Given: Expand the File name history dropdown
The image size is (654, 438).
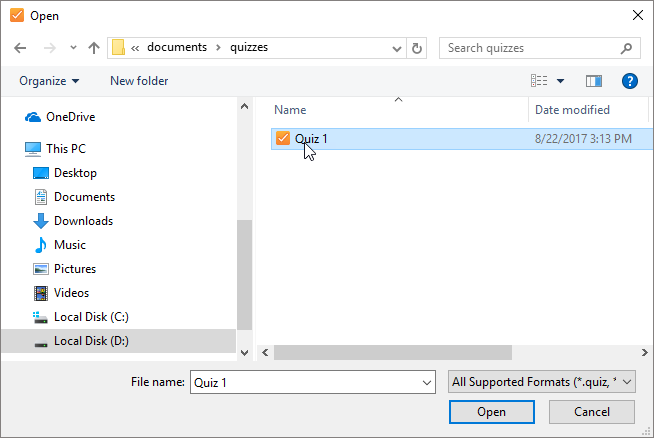Looking at the screenshot, I should click(x=427, y=382).
